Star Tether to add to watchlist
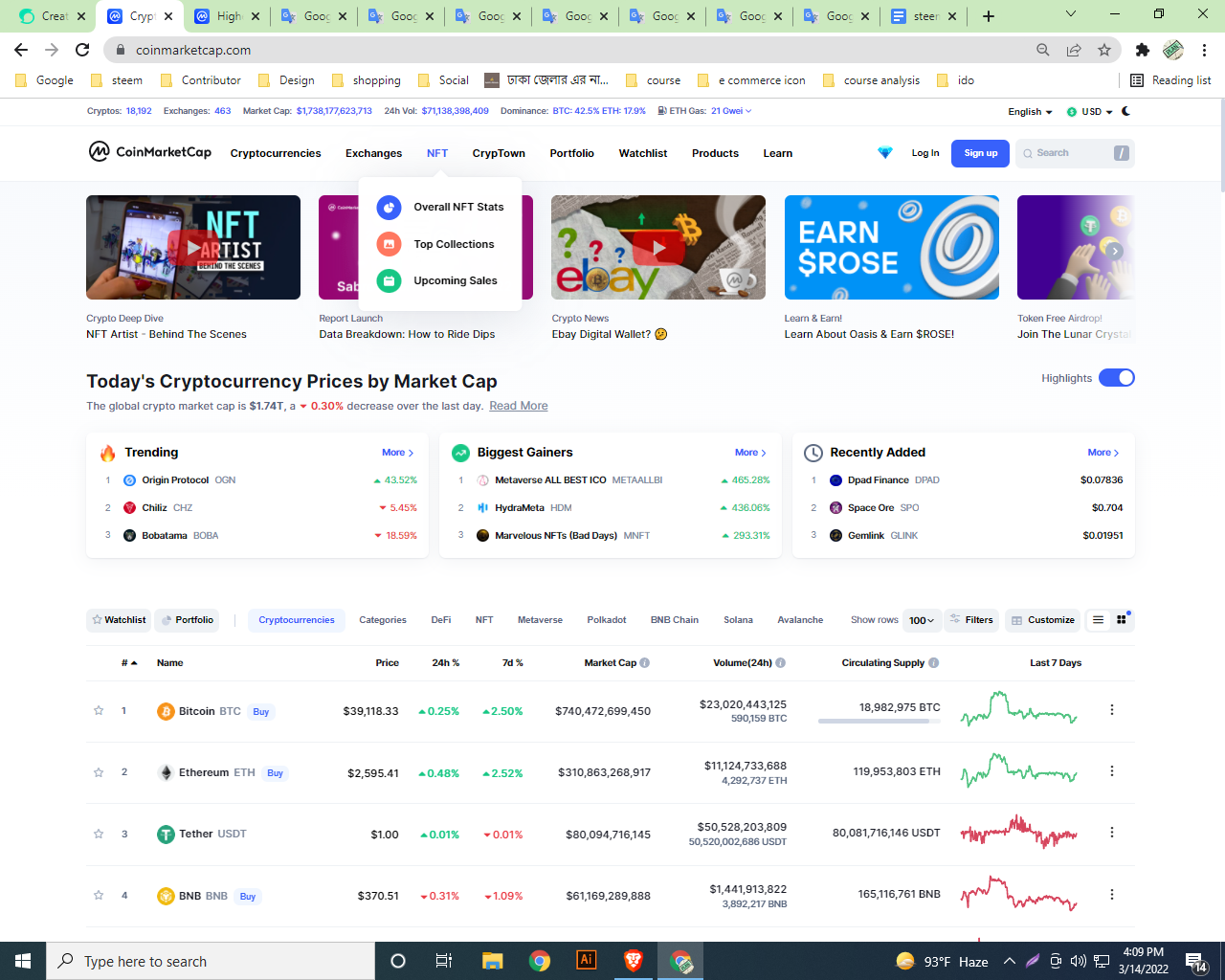Viewport: 1225px width, 980px height. click(x=98, y=834)
